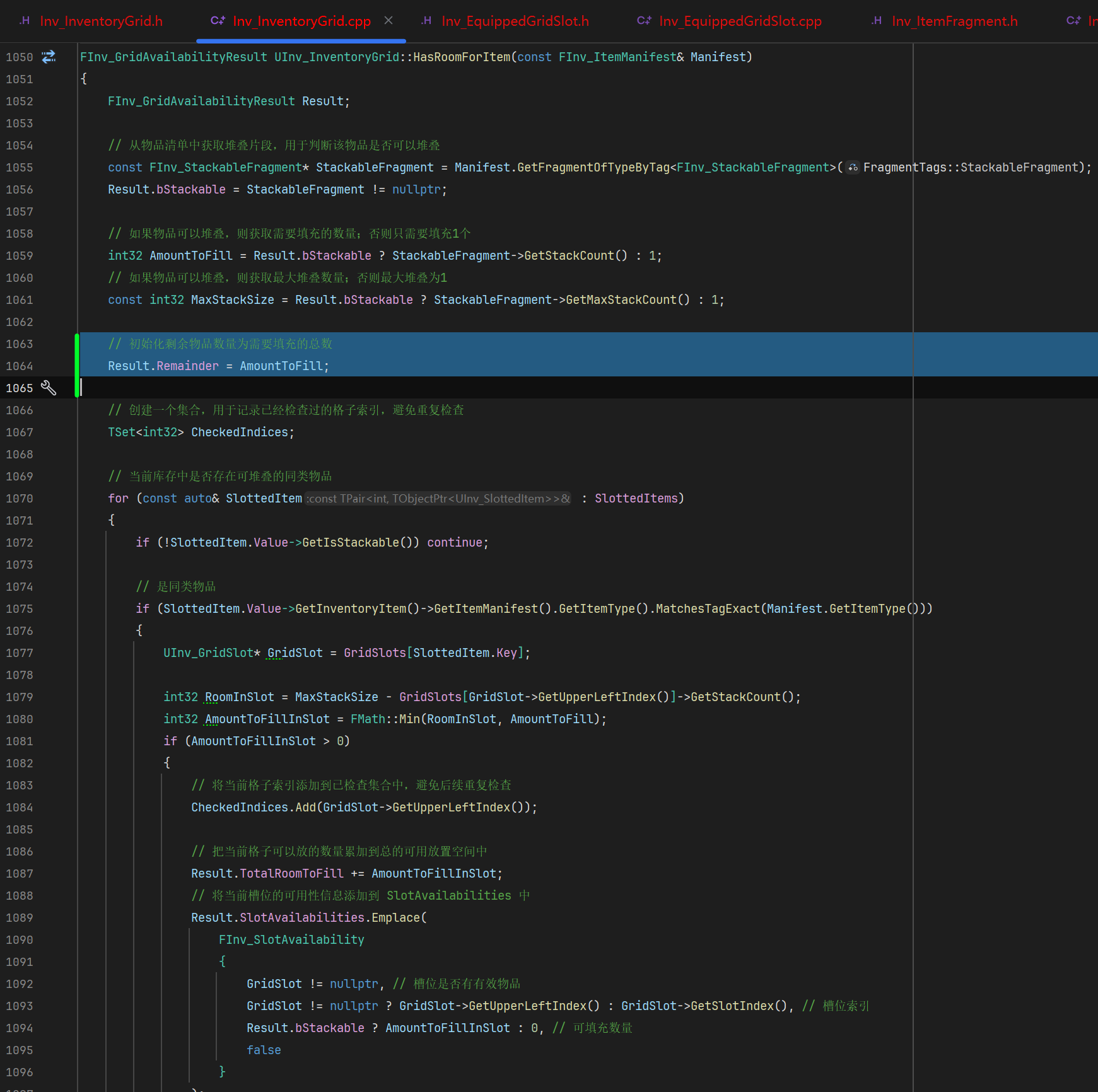Switch to Inv_ItemFragment.h tab

(945, 21)
